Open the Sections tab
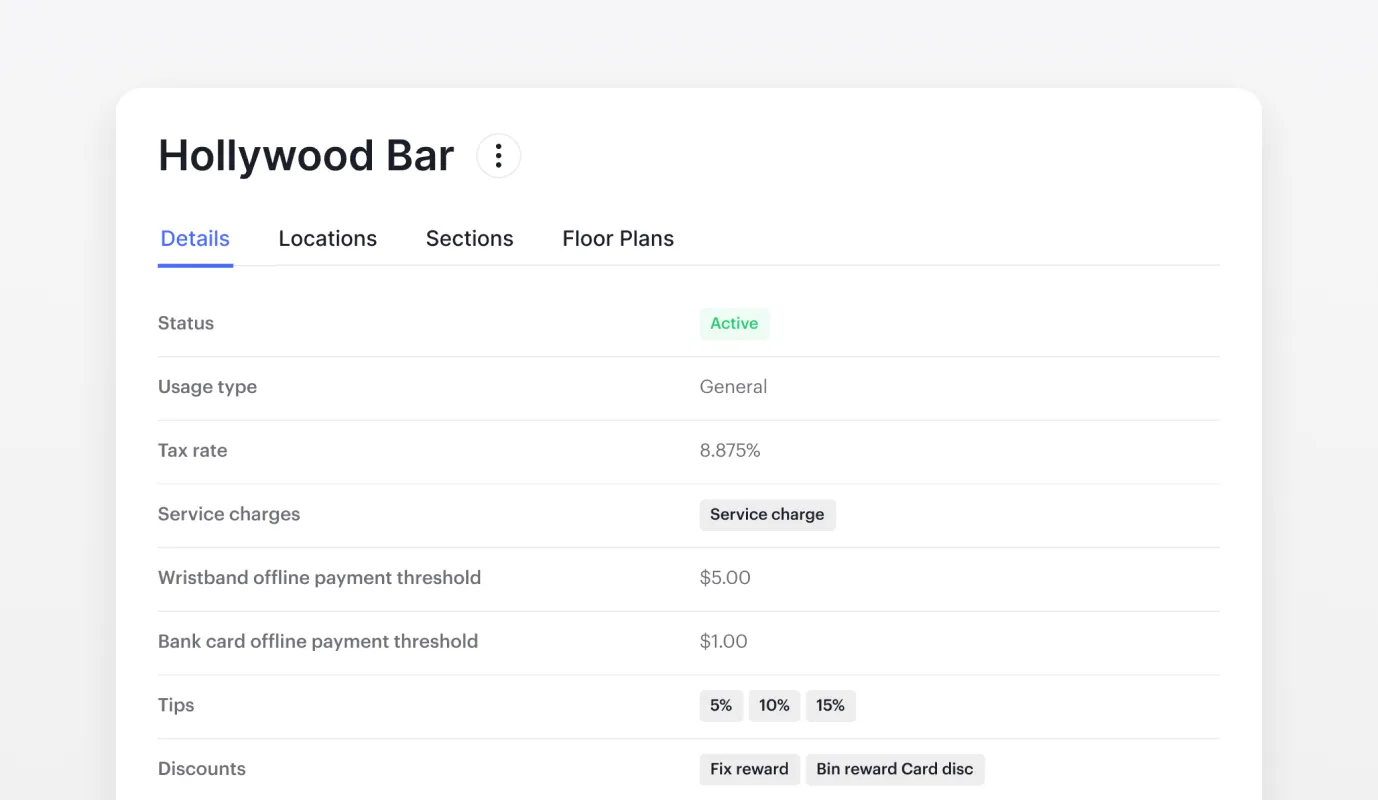 [470, 239]
